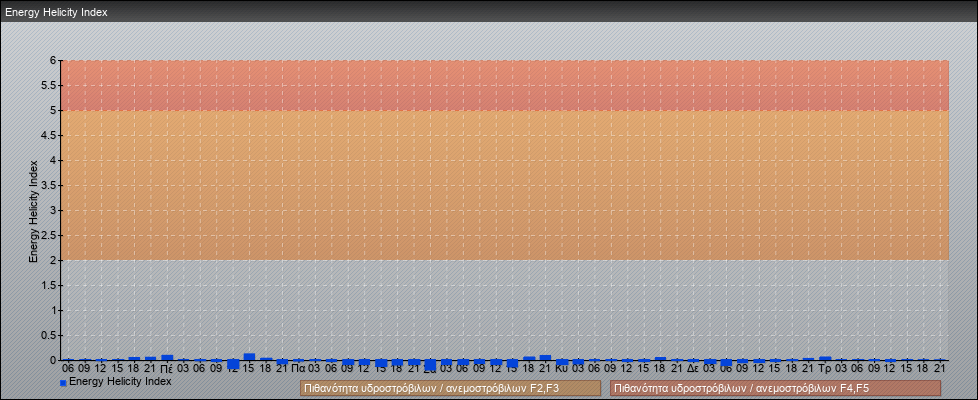This screenshot has height=400, width=978.
Task: Click the y-axis value 5.5
Action: pyautogui.click(x=50, y=85)
